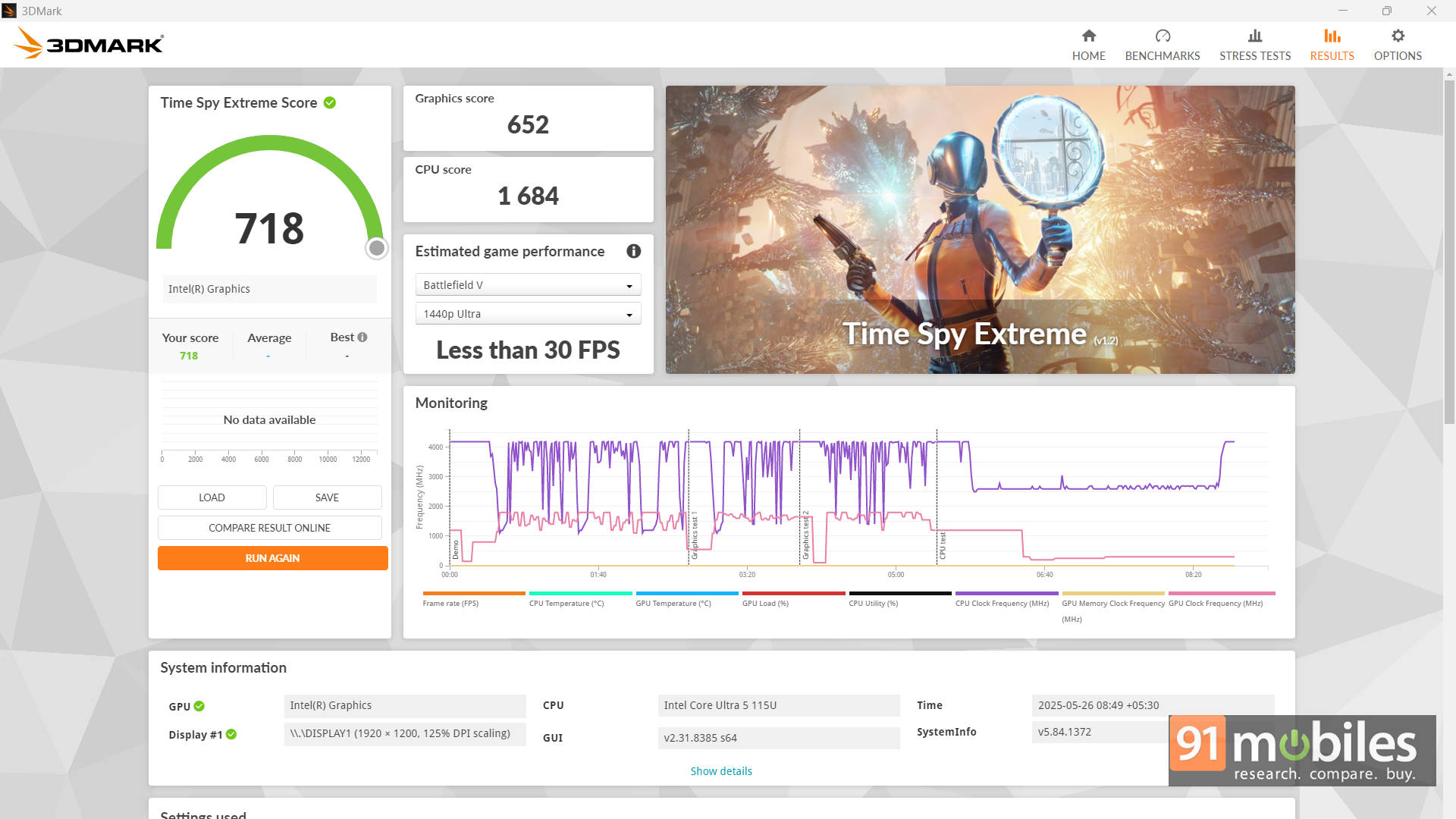The height and width of the screenshot is (819, 1456).
Task: Click the Time value 2025-05-26 08:49
Action: 1152,705
